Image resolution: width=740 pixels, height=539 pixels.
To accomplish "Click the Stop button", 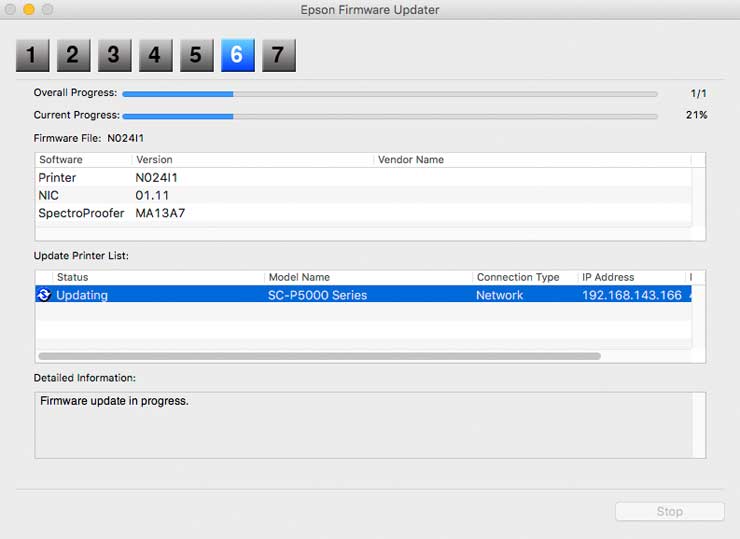I will [x=670, y=512].
